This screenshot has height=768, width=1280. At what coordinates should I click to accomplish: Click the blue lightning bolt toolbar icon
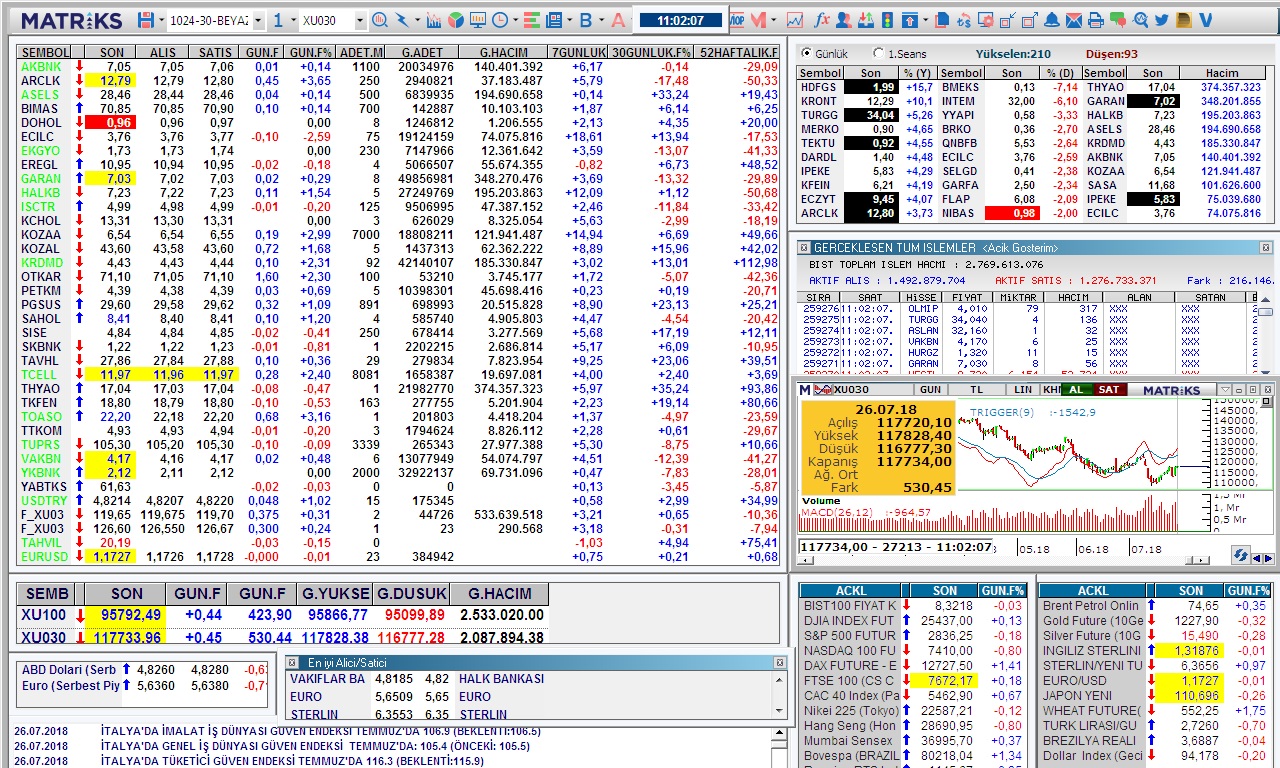[x=402, y=20]
